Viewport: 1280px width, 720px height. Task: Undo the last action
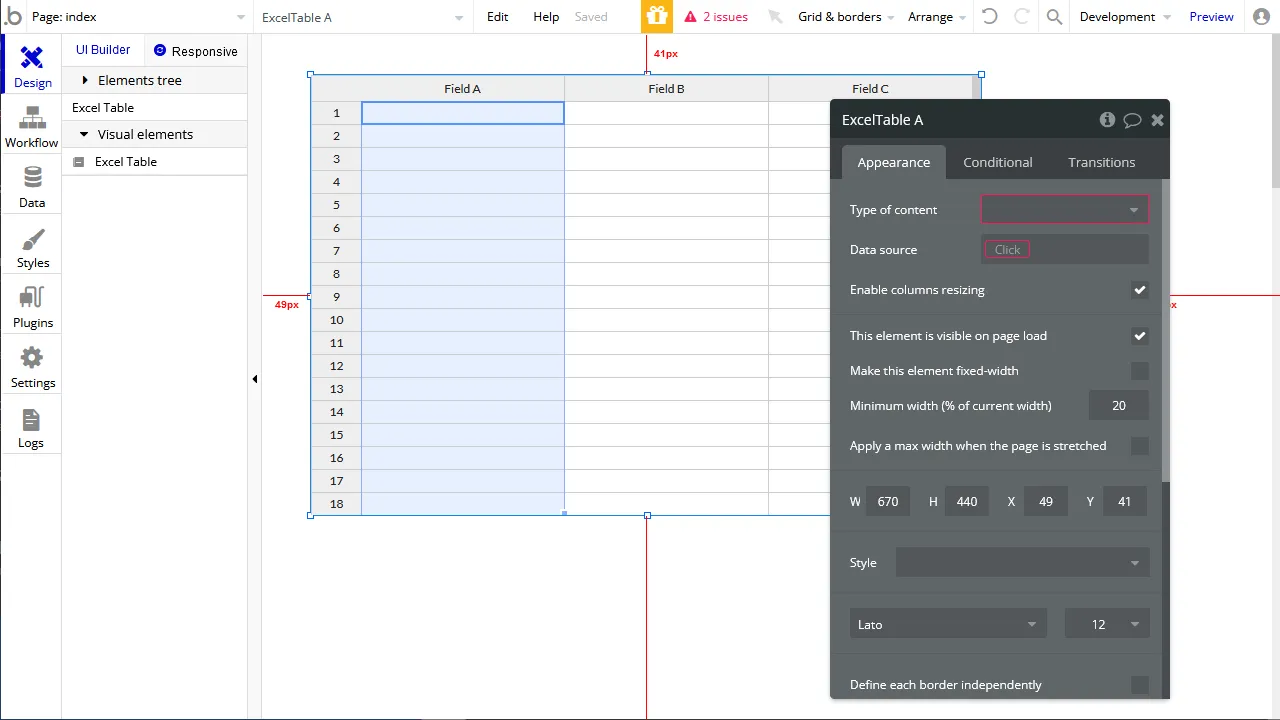[x=990, y=16]
